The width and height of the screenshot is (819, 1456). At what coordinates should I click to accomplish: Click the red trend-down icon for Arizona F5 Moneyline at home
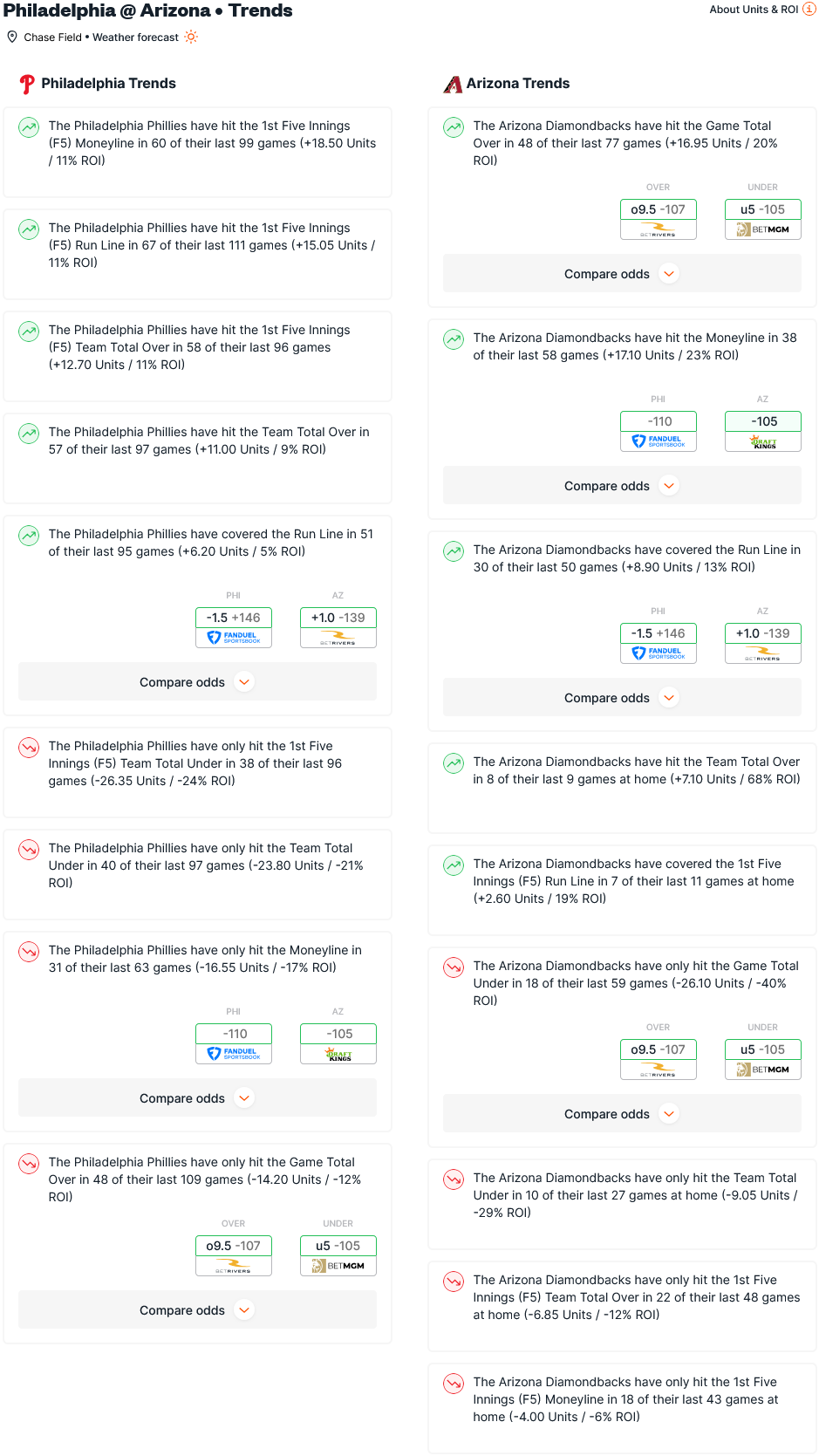(454, 1384)
